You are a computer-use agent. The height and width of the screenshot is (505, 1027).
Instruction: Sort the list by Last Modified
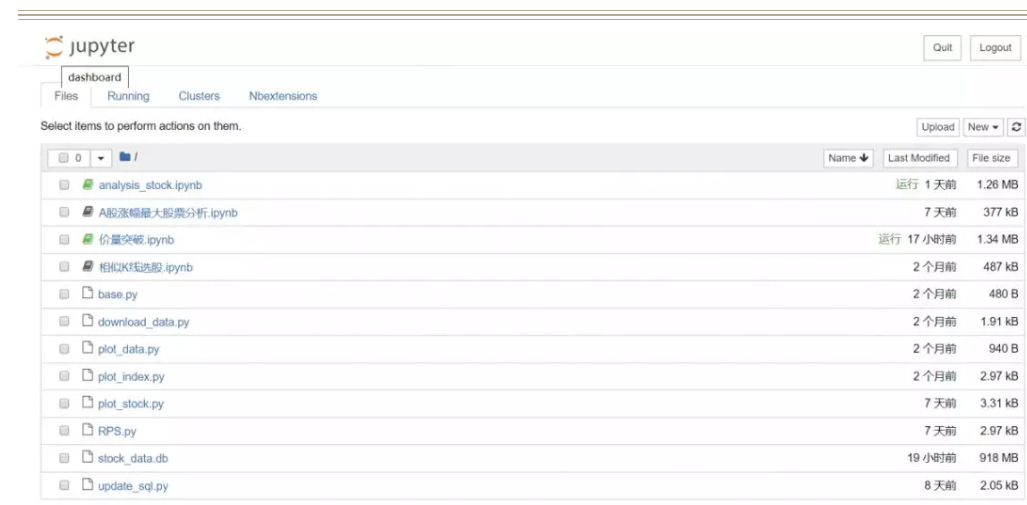tap(919, 158)
